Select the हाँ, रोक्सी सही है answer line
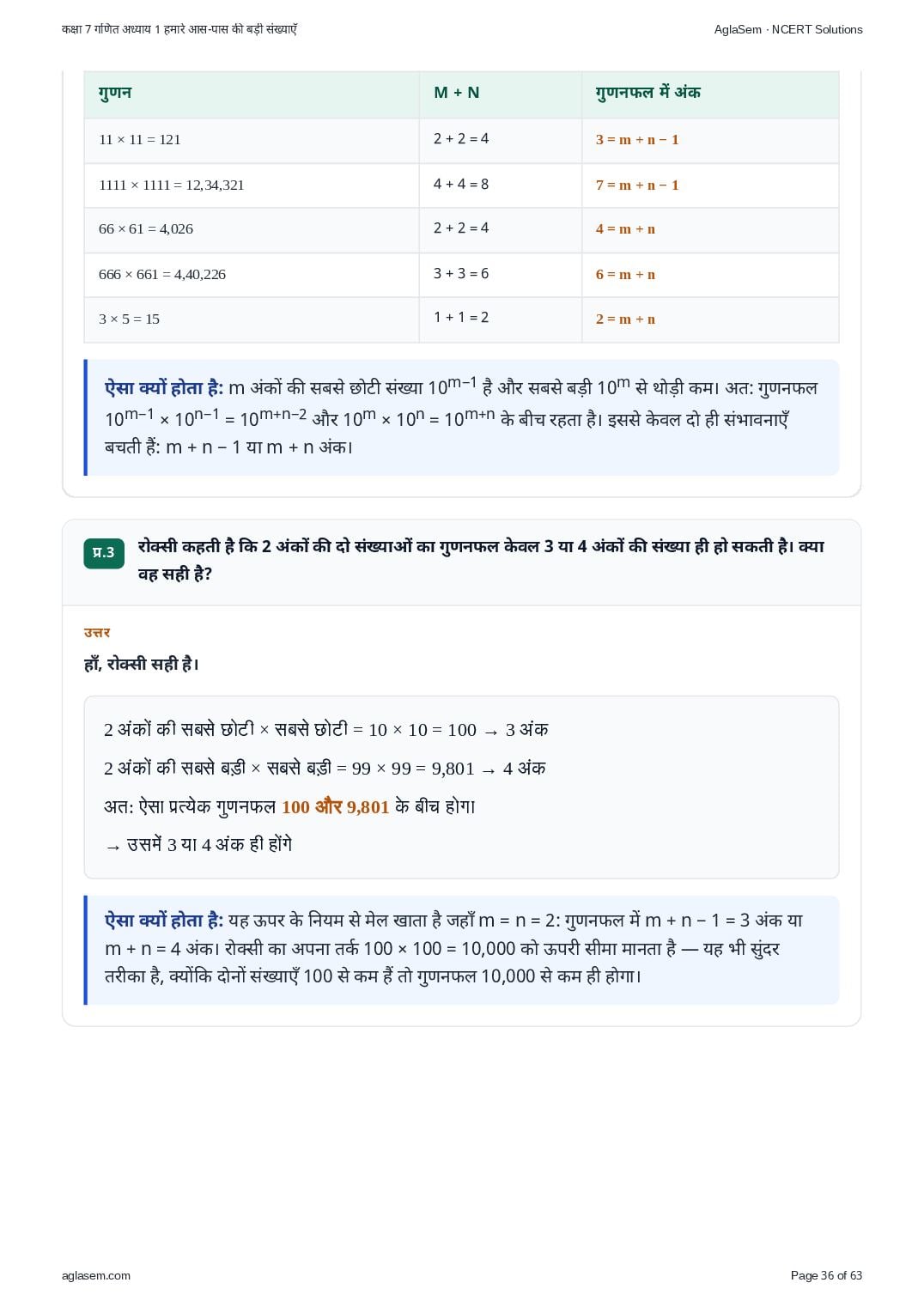The height and width of the screenshot is (1307, 924). coord(142,664)
